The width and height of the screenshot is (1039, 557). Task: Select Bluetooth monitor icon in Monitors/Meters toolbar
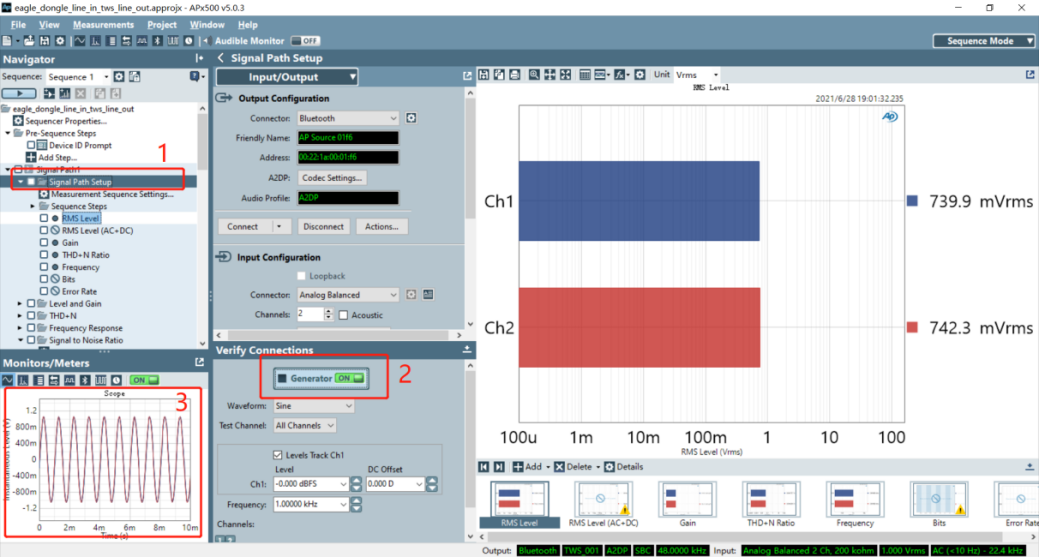coord(85,380)
